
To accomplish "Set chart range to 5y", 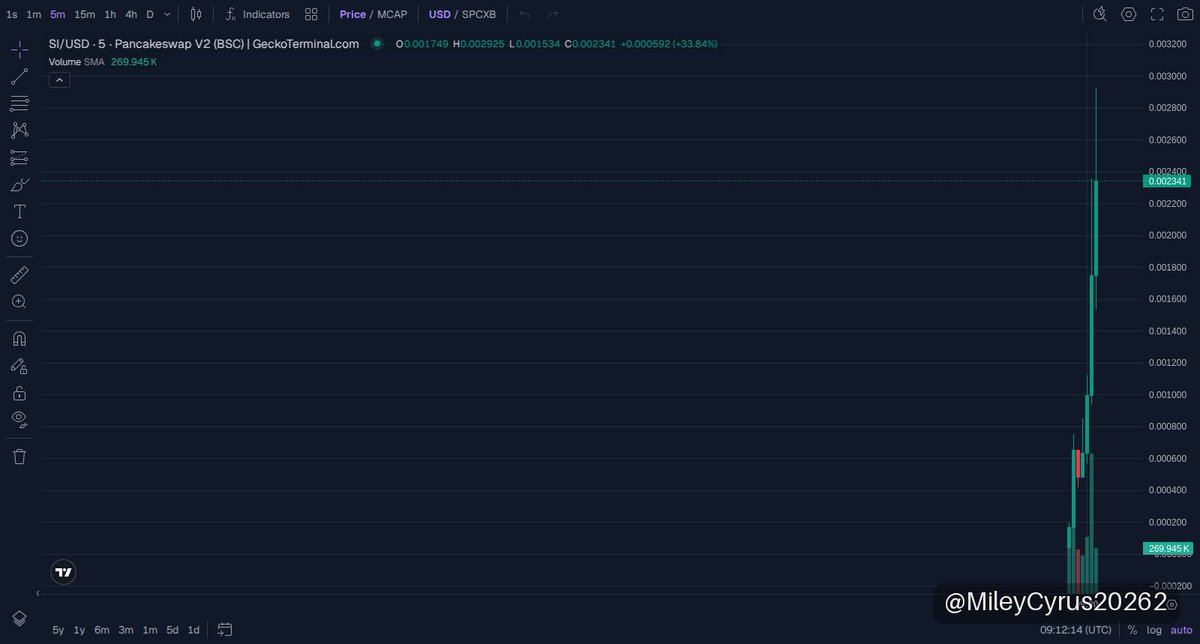I will tap(58, 630).
